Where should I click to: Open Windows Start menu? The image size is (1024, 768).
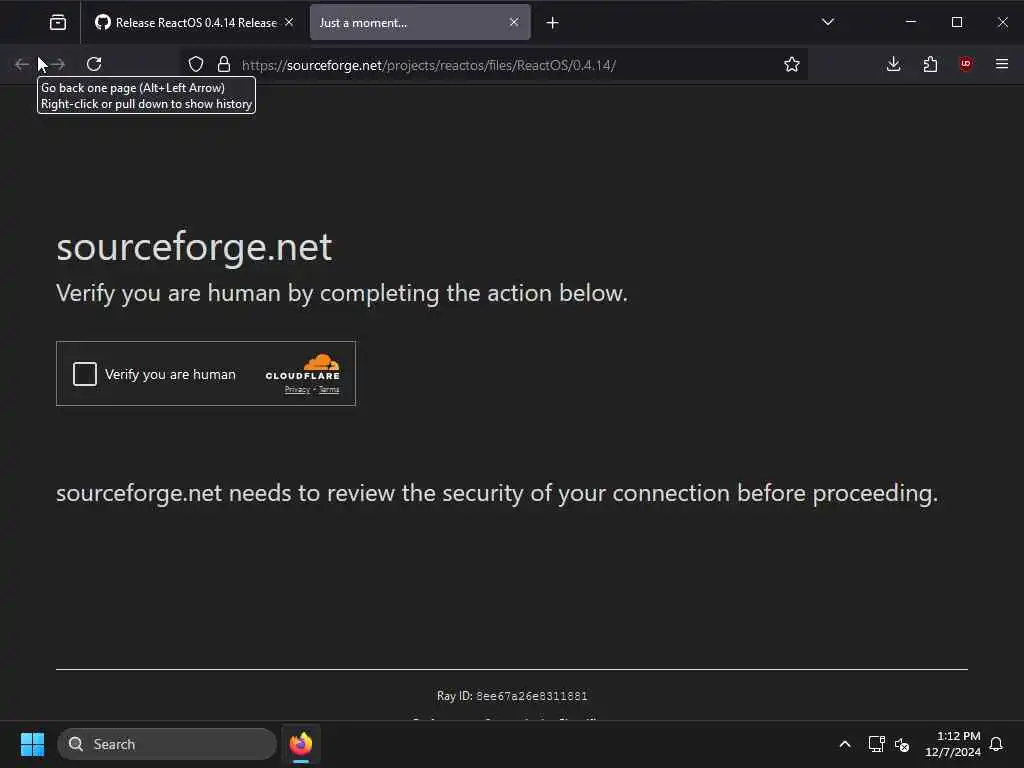(x=32, y=744)
